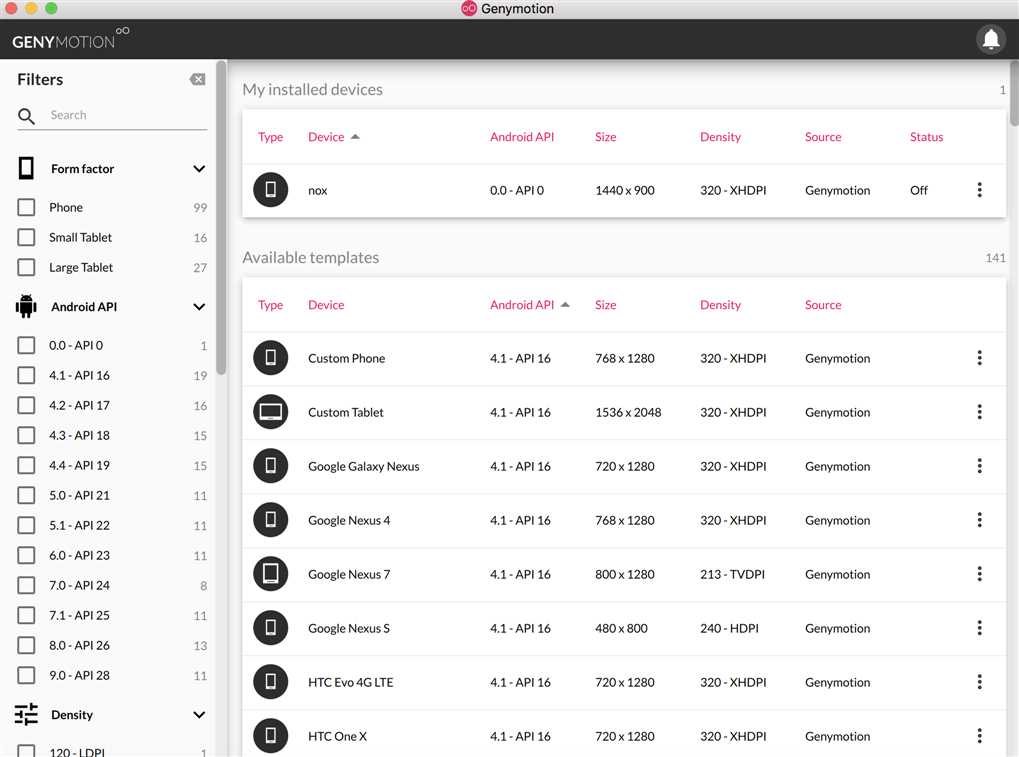1019x757 pixels.
Task: Click the Google Nexus 4 type icon
Action: coord(270,520)
